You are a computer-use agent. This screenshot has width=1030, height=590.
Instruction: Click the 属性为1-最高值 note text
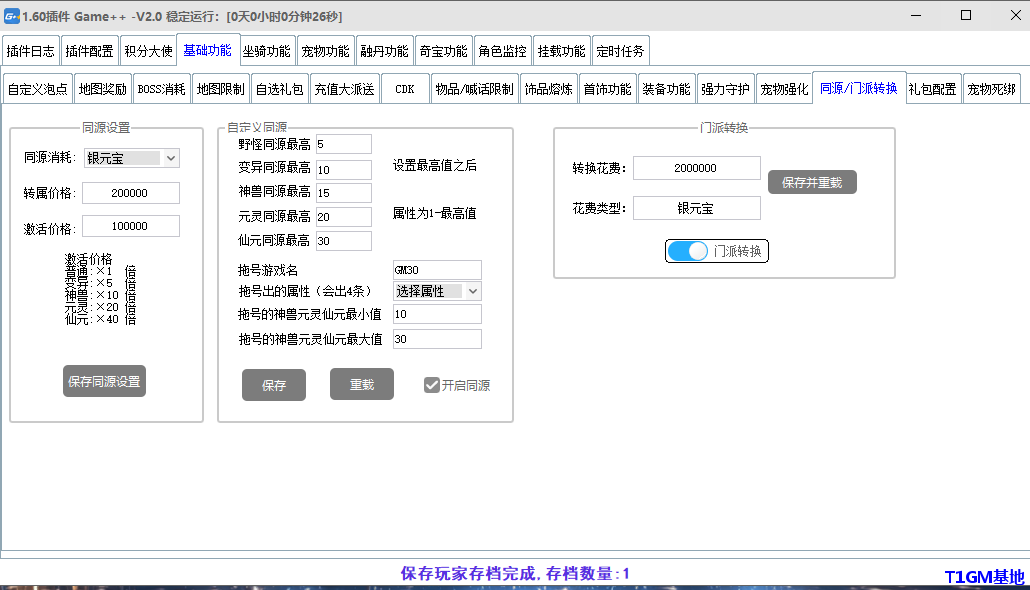[x=434, y=214]
